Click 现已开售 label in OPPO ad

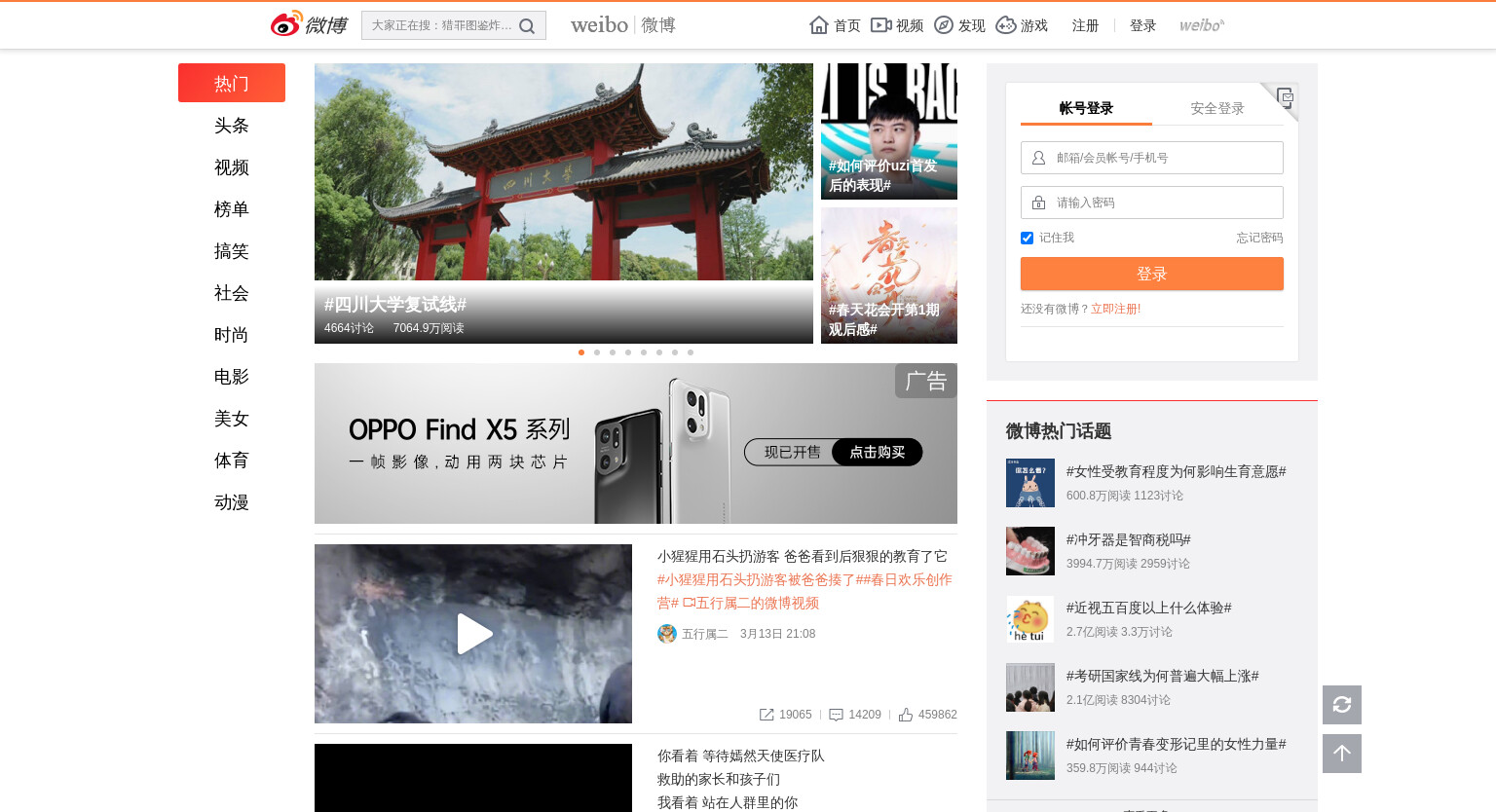792,452
